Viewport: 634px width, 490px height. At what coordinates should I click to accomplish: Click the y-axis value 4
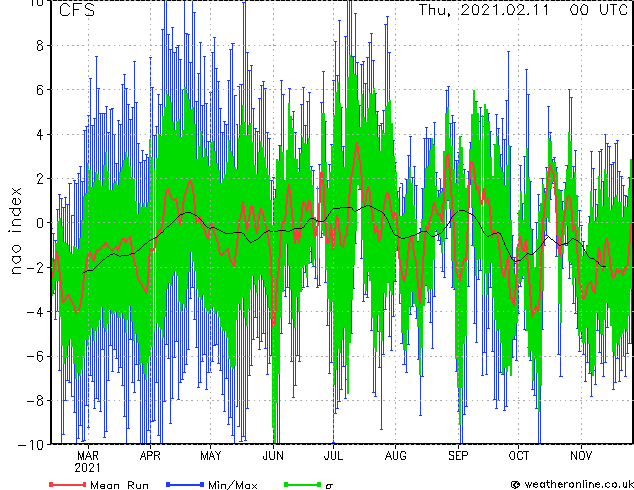[x=40, y=134]
